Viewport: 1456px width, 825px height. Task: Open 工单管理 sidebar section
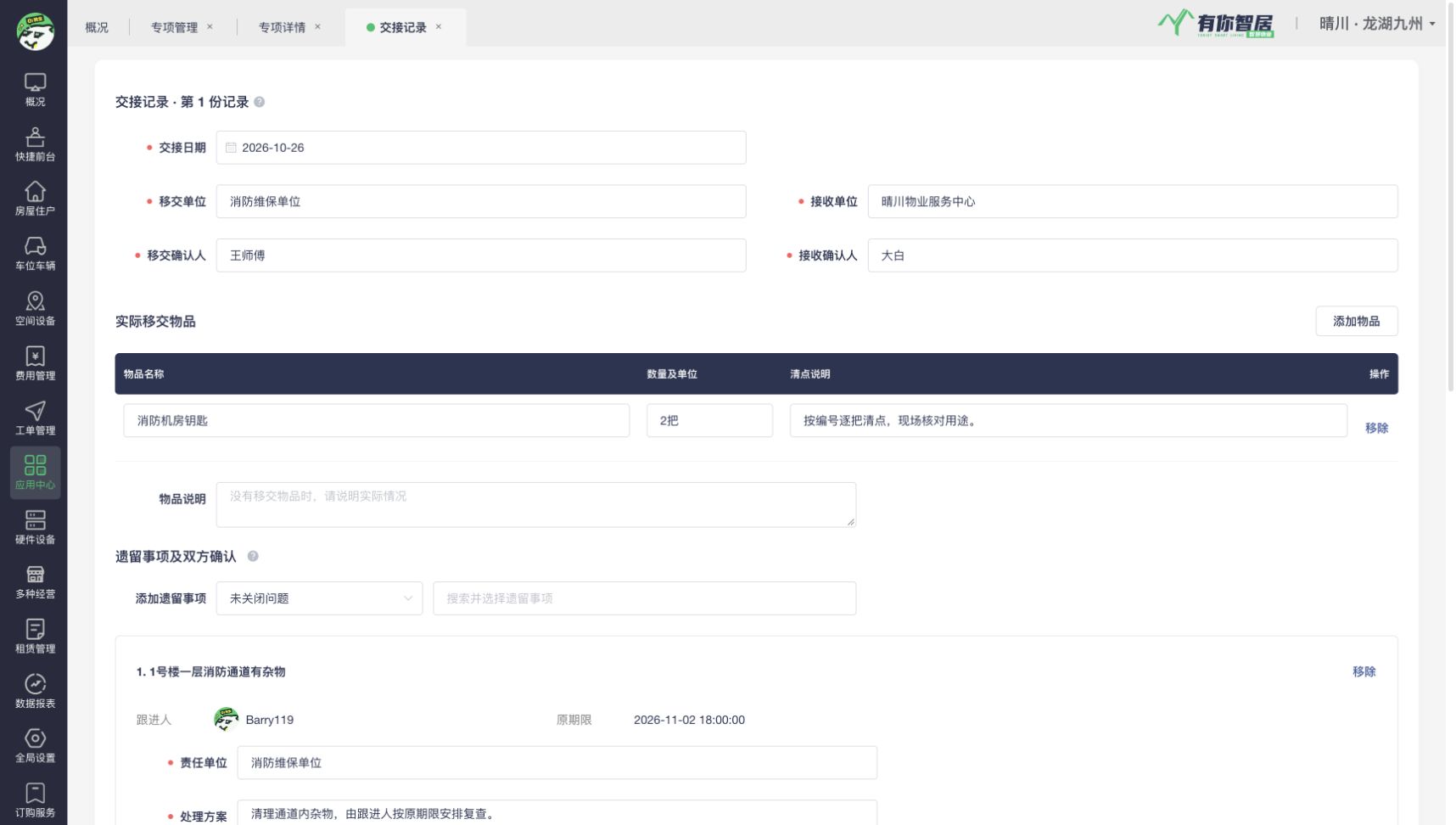click(x=35, y=418)
